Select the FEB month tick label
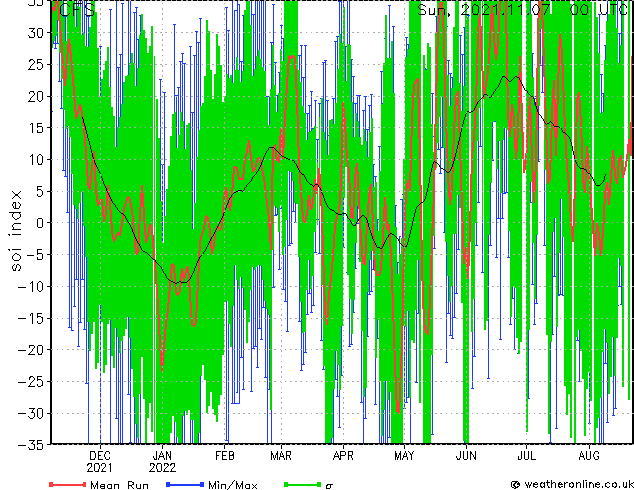 [x=224, y=456]
